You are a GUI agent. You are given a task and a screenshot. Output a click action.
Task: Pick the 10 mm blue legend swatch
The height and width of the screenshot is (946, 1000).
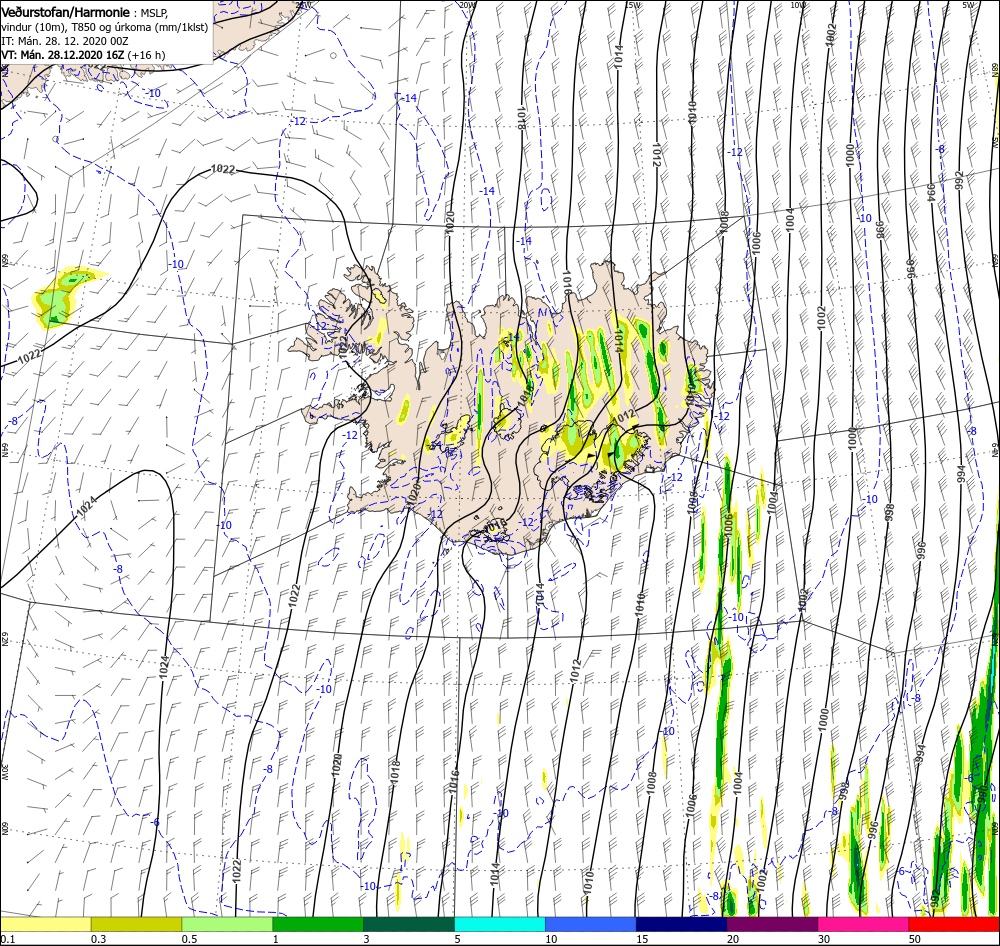click(x=591, y=924)
